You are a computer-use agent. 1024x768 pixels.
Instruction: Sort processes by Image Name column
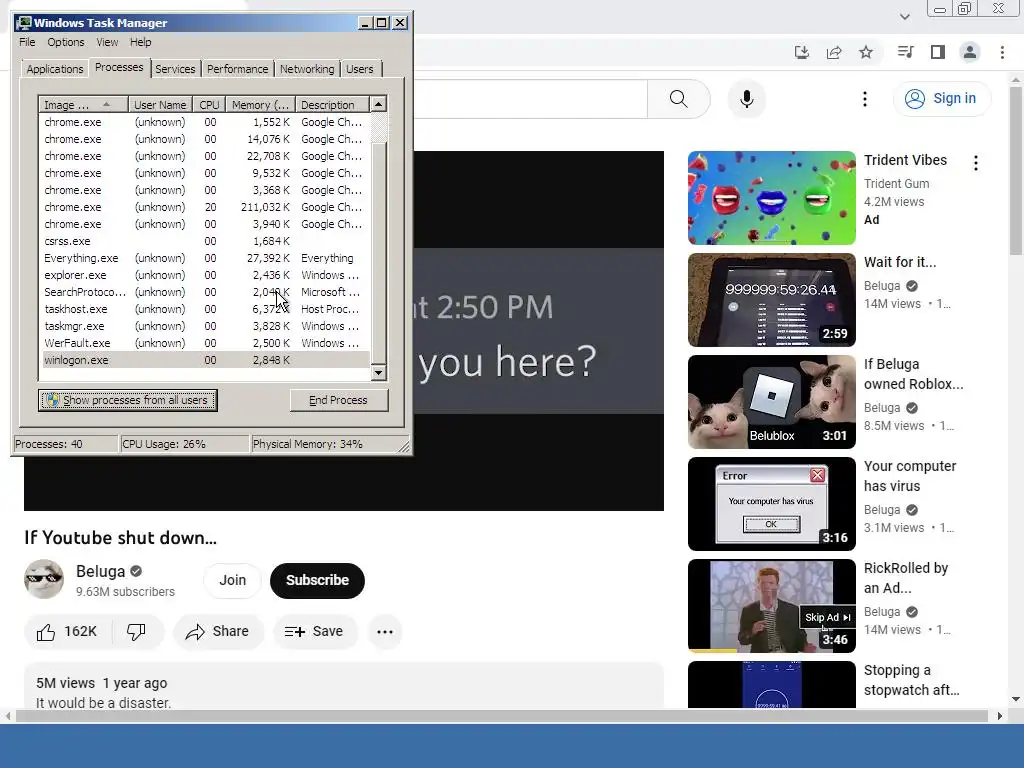click(83, 104)
